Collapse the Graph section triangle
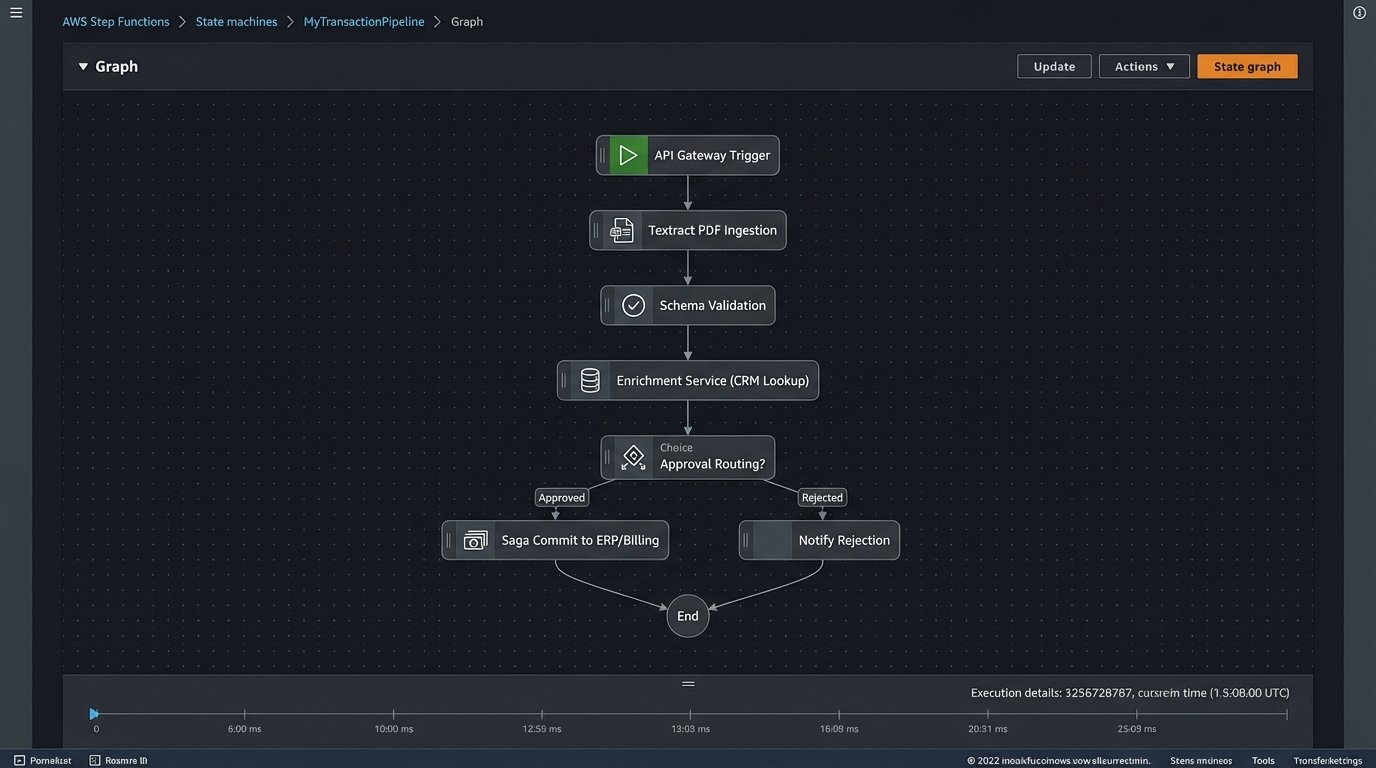Viewport: 1376px width, 768px height. tap(83, 67)
